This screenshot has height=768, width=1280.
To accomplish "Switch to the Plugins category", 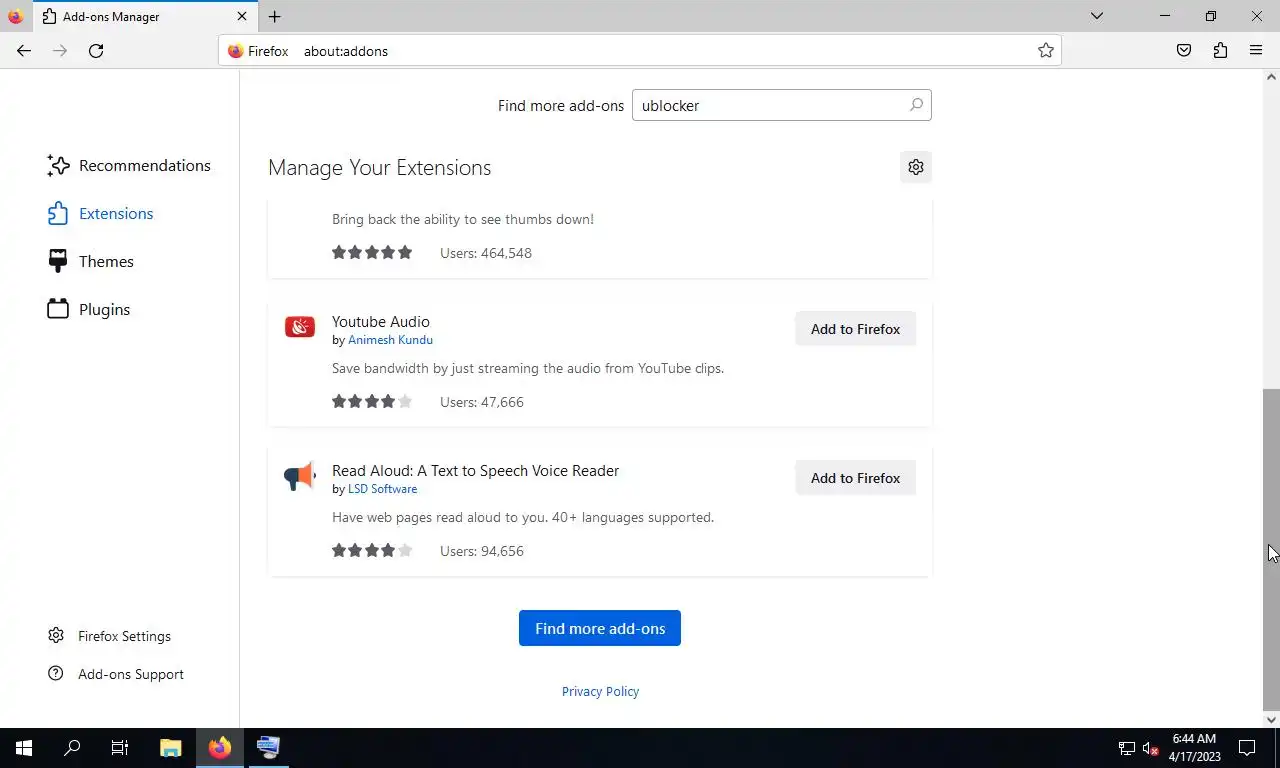I will tap(88, 310).
